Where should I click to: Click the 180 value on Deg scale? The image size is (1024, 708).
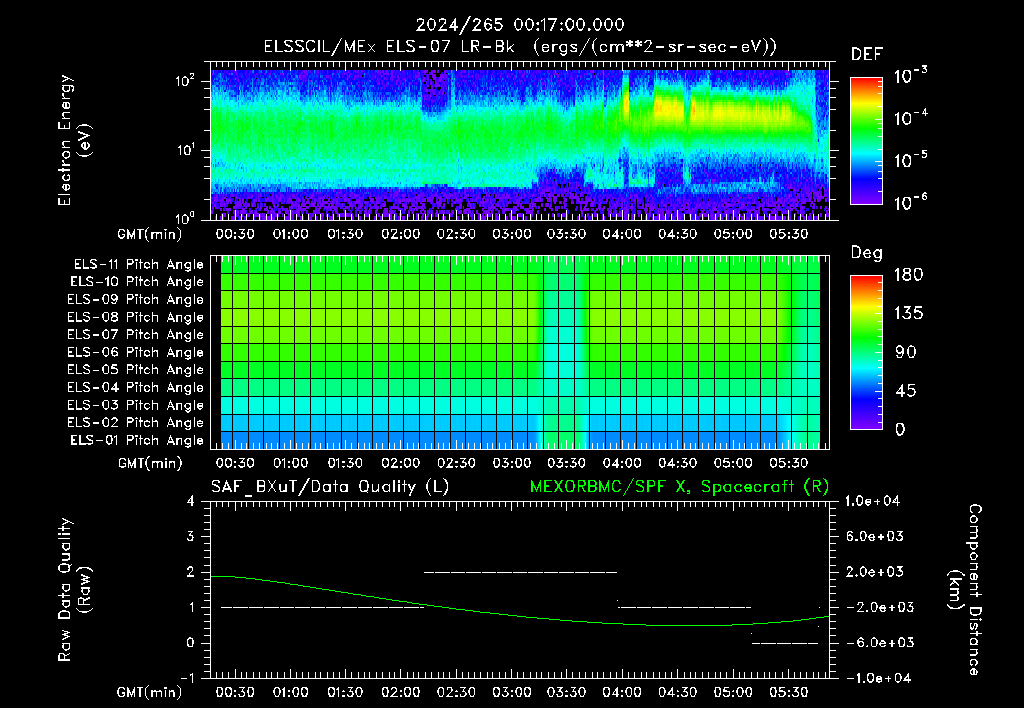point(908,275)
